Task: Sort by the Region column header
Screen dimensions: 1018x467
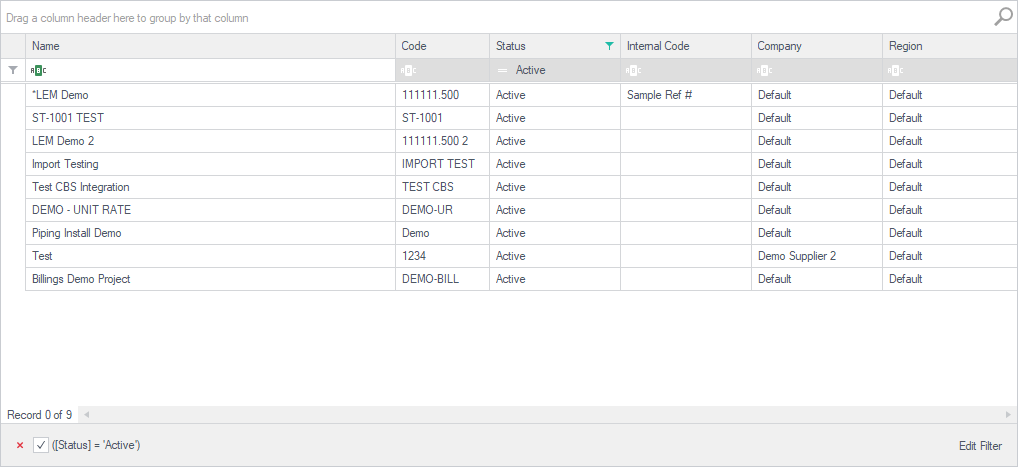Action: [950, 46]
